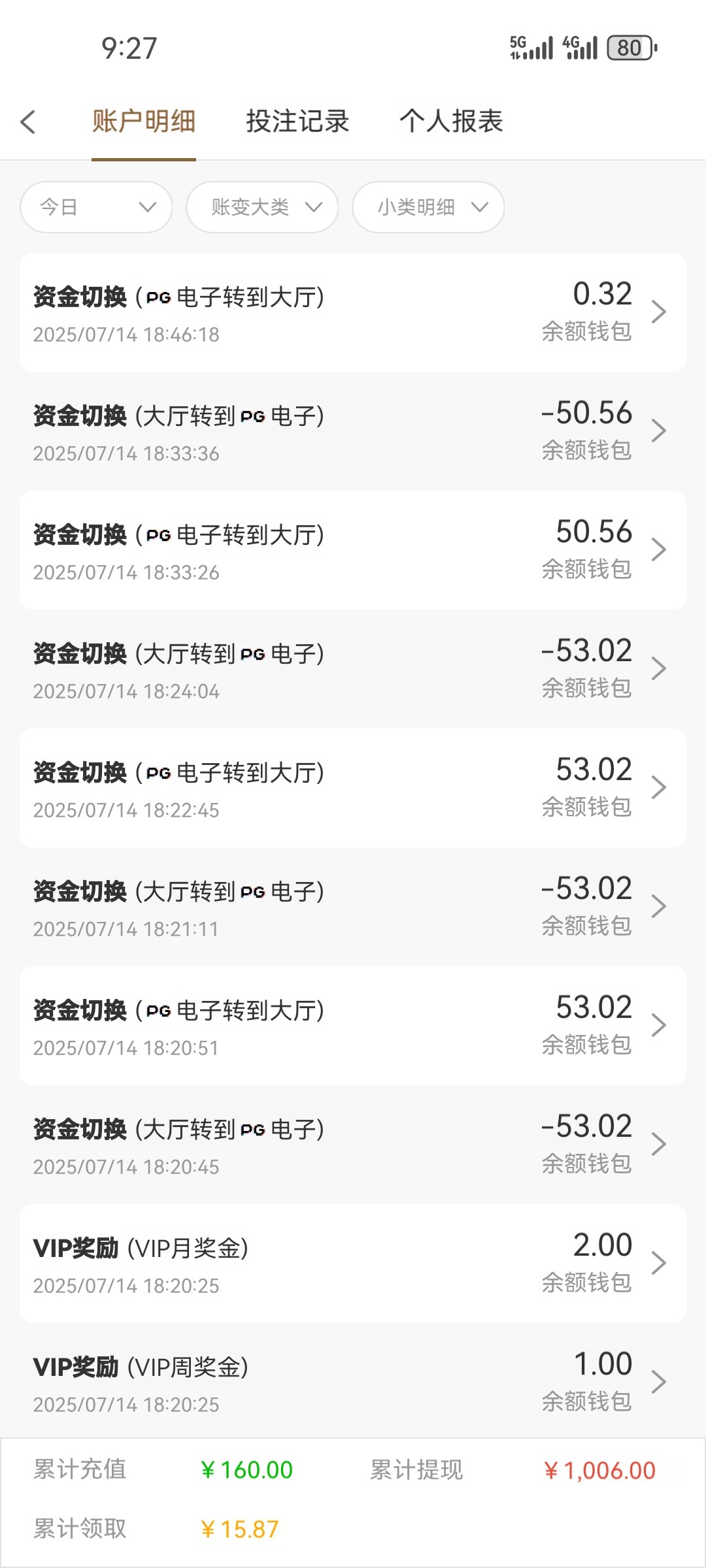Expand the 小类明细 filter dropdown

click(x=428, y=207)
